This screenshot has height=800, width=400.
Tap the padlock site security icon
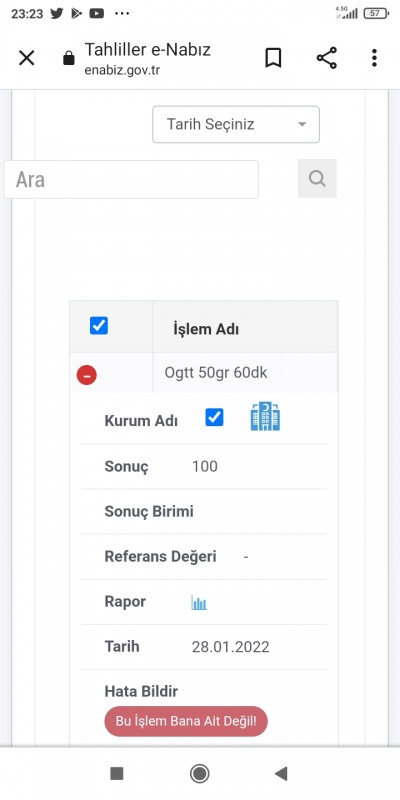pos(68,59)
